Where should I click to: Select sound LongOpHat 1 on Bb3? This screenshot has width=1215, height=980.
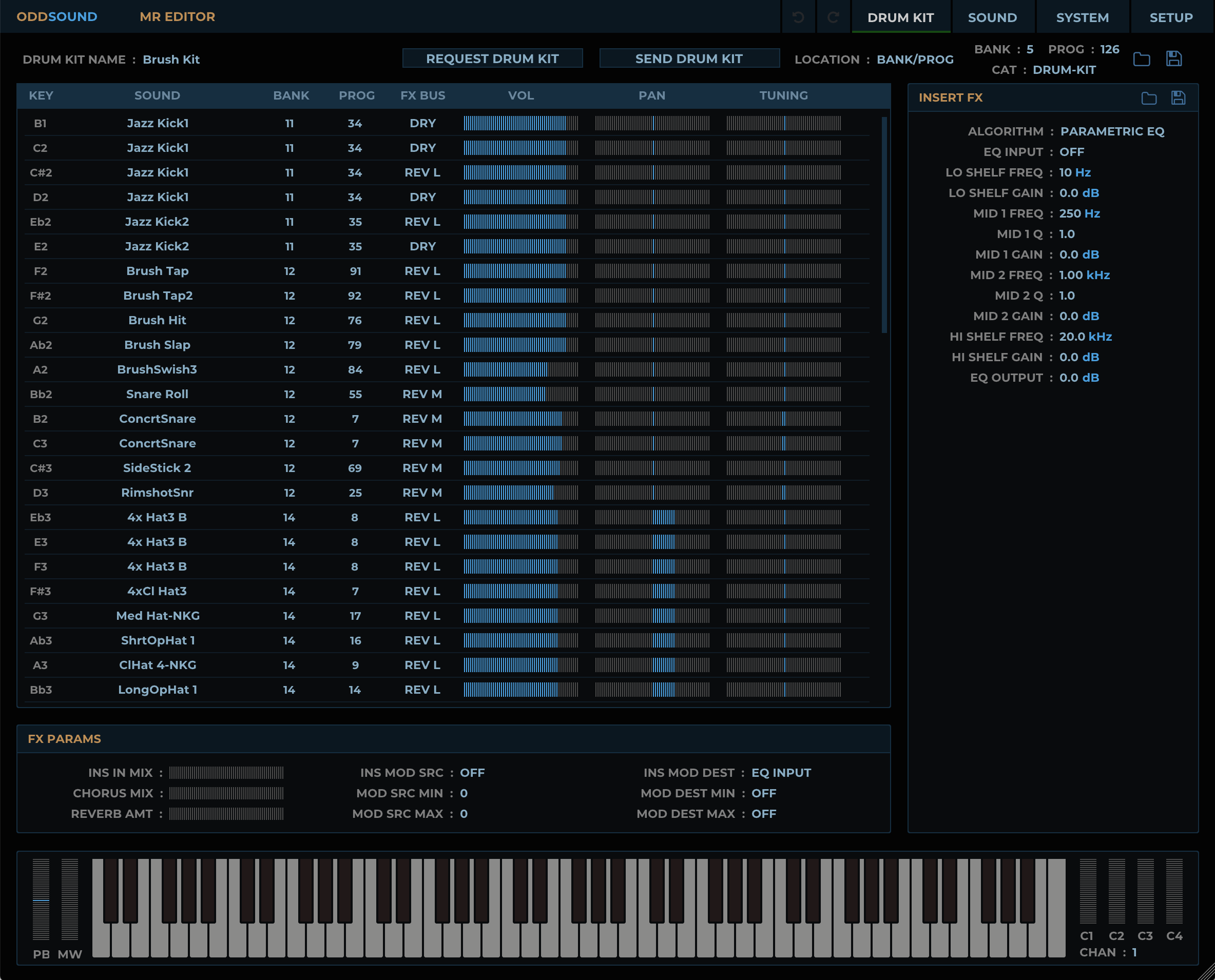158,690
